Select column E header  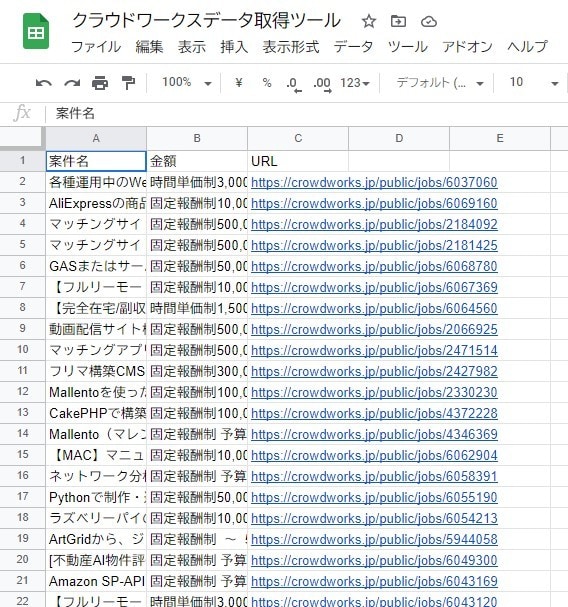[x=500, y=138]
